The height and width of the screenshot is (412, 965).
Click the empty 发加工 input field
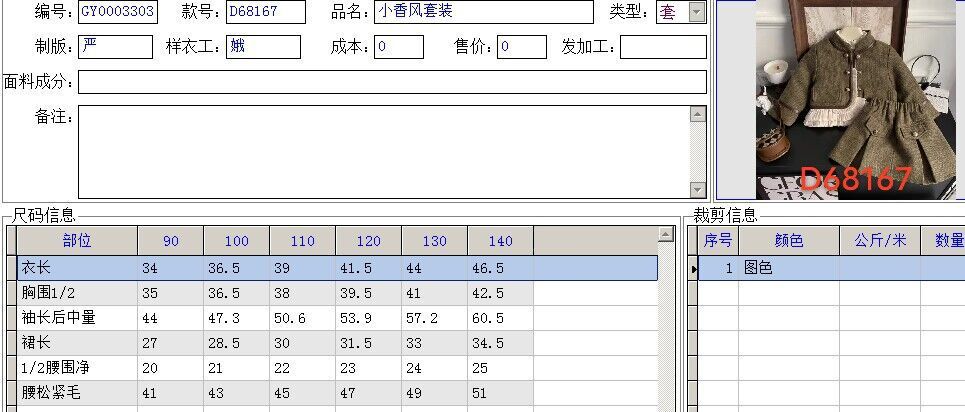(x=663, y=47)
